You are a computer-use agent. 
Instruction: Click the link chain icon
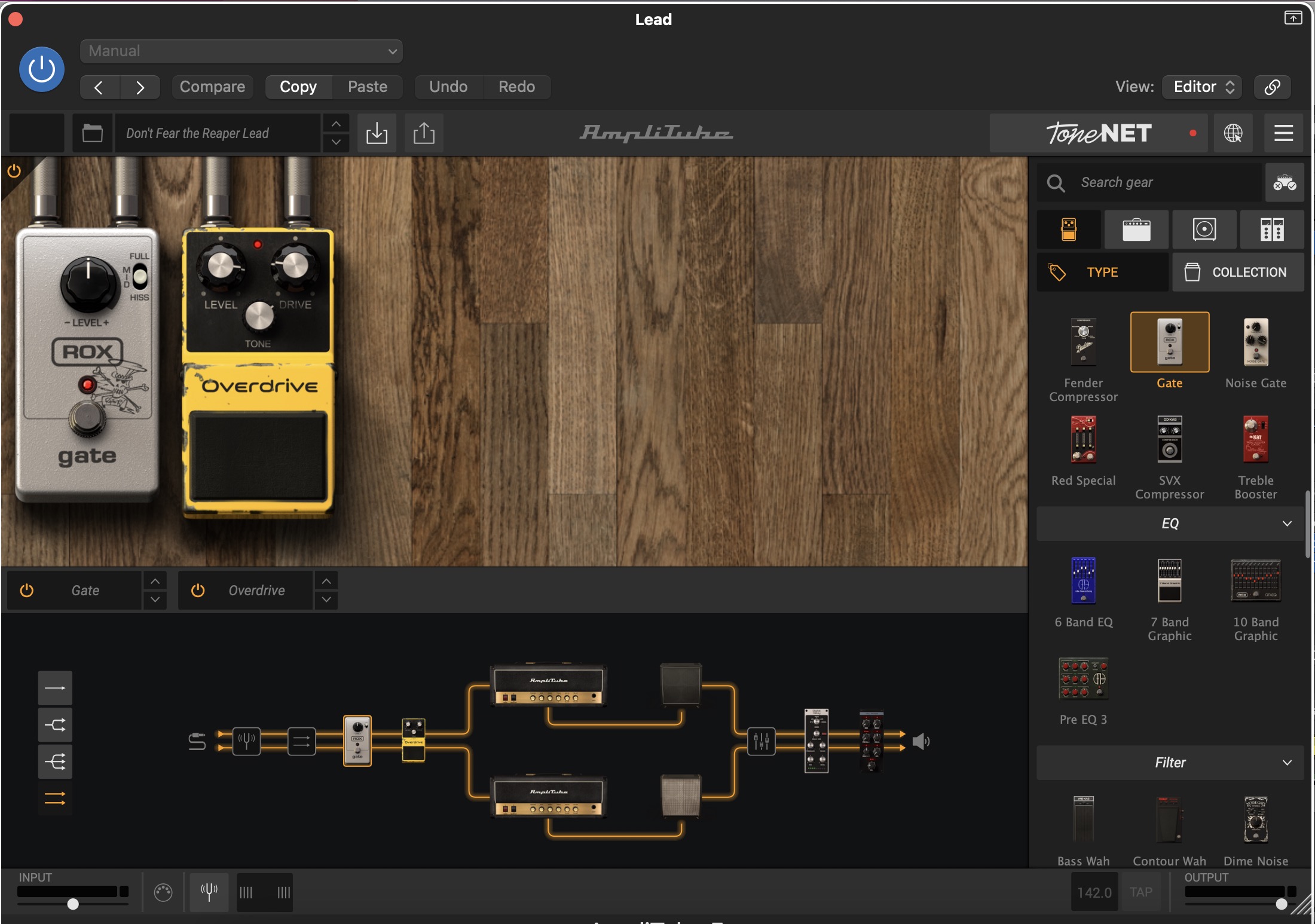(x=1272, y=87)
